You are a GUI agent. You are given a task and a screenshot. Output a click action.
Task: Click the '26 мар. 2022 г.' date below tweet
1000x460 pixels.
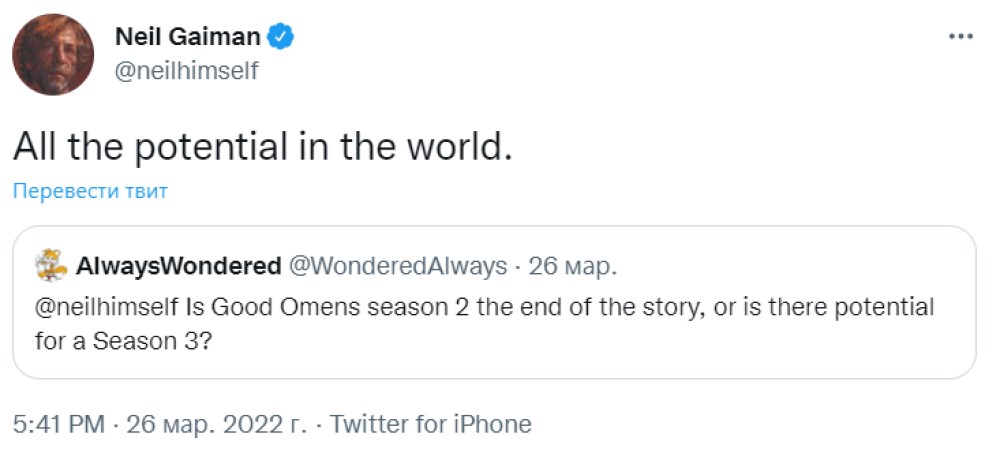coord(216,424)
